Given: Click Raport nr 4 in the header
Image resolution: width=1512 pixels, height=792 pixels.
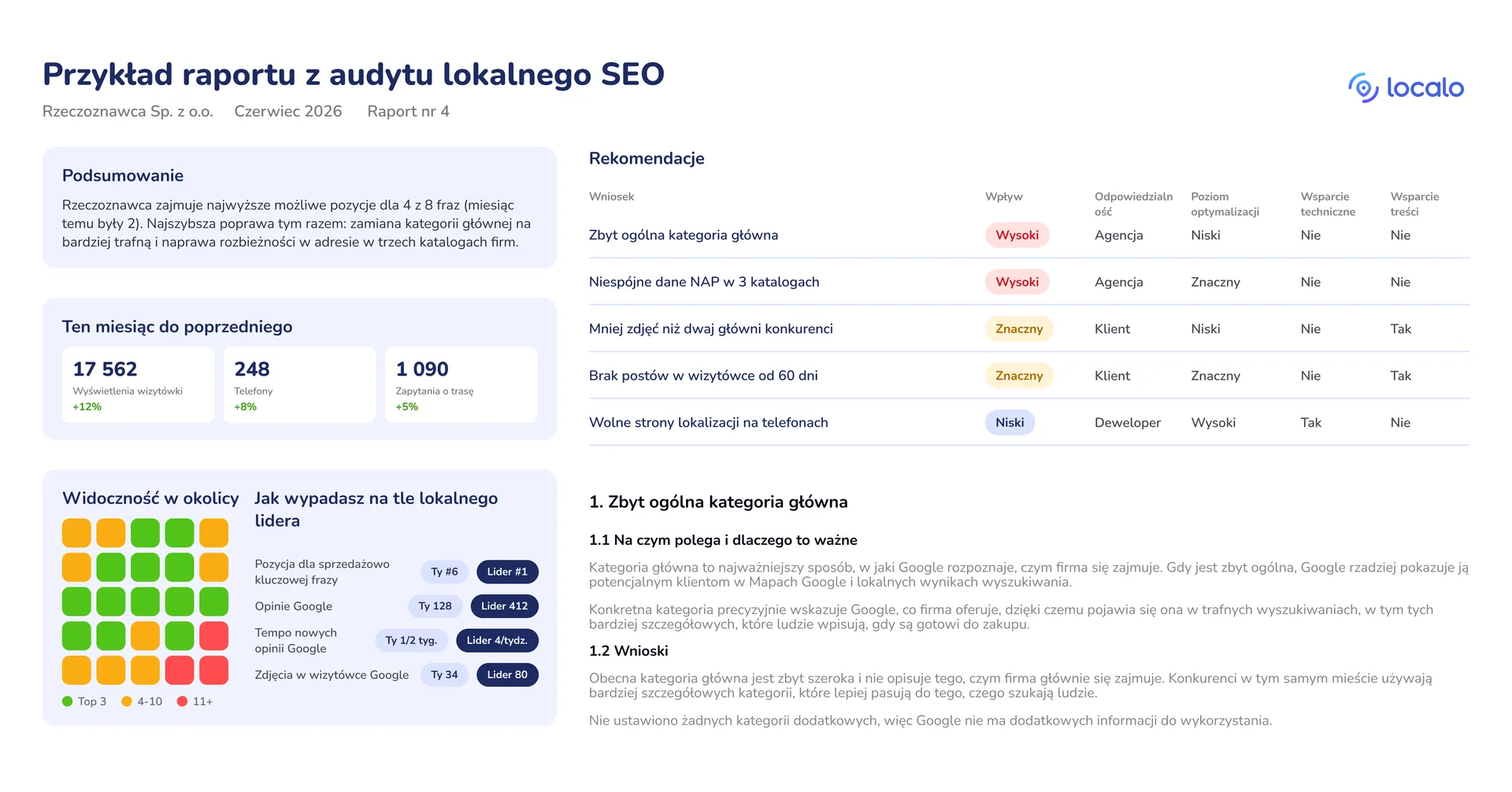Looking at the screenshot, I should tap(408, 111).
